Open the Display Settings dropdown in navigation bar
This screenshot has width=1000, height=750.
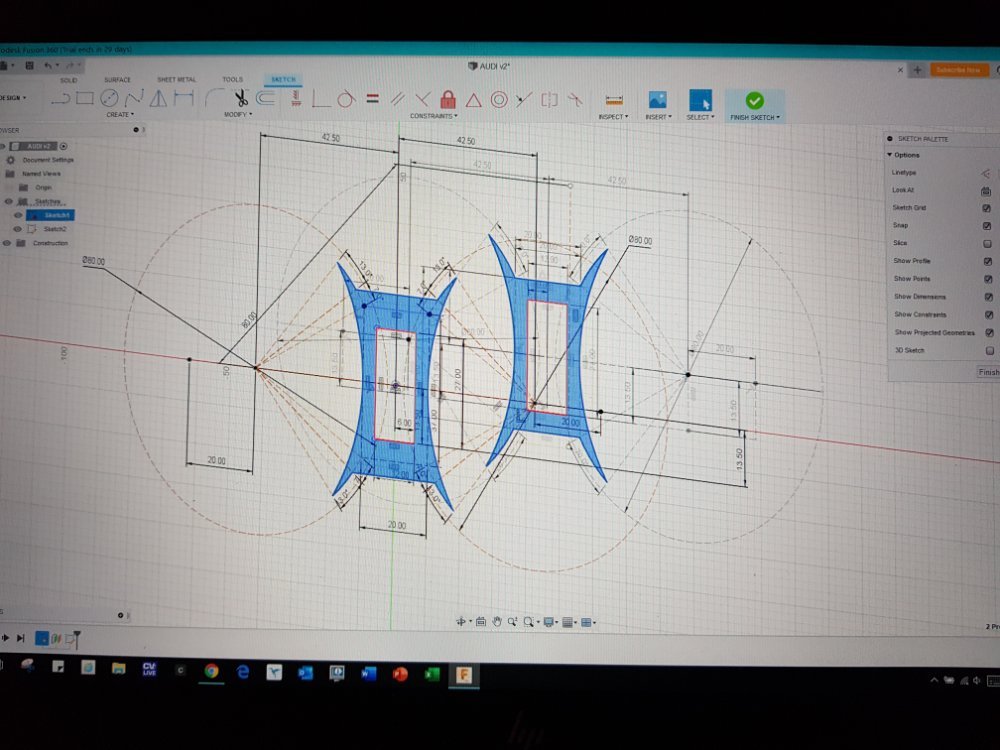[x=550, y=622]
